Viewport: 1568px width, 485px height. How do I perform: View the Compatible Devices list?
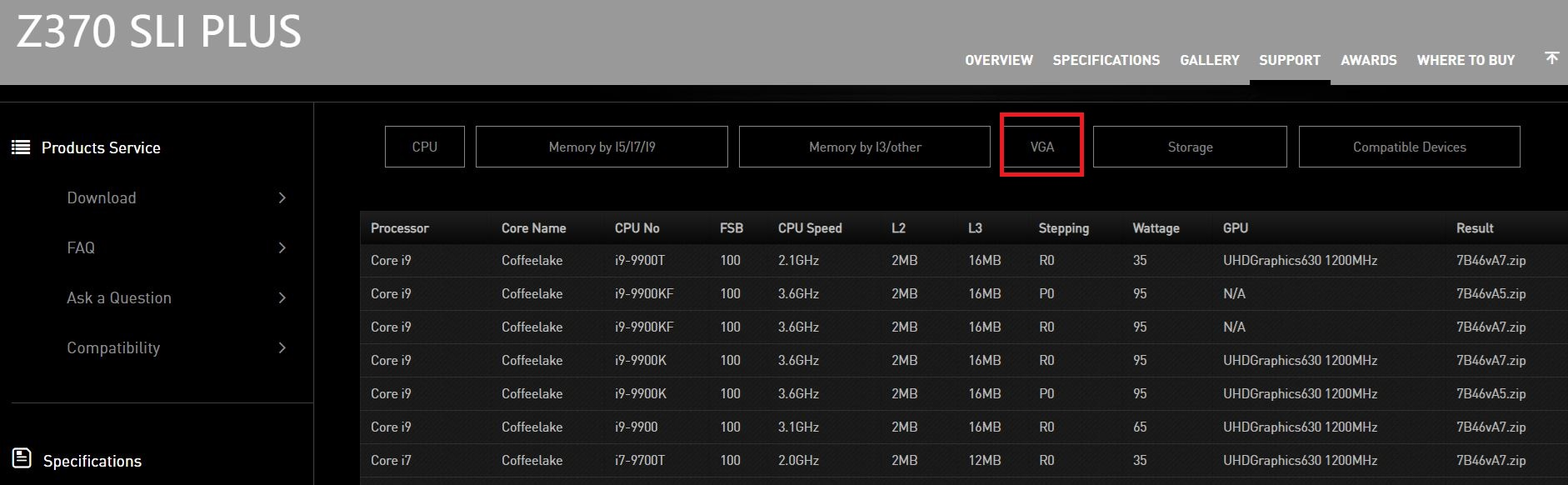[1409, 147]
